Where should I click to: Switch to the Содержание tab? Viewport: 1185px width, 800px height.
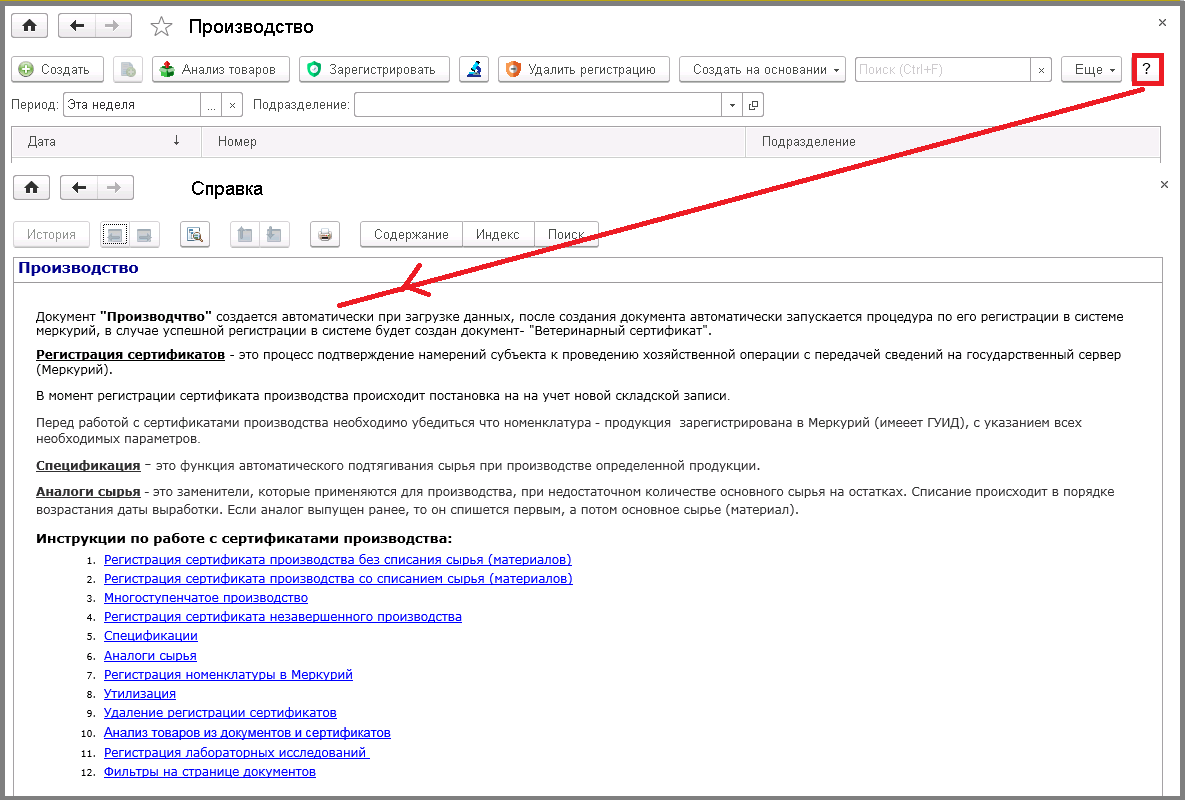(411, 235)
